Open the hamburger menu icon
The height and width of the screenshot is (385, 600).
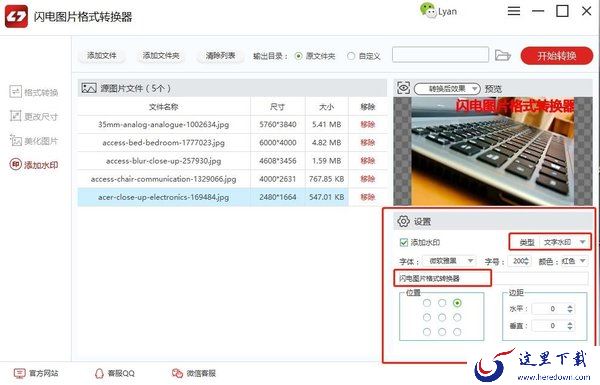514,11
